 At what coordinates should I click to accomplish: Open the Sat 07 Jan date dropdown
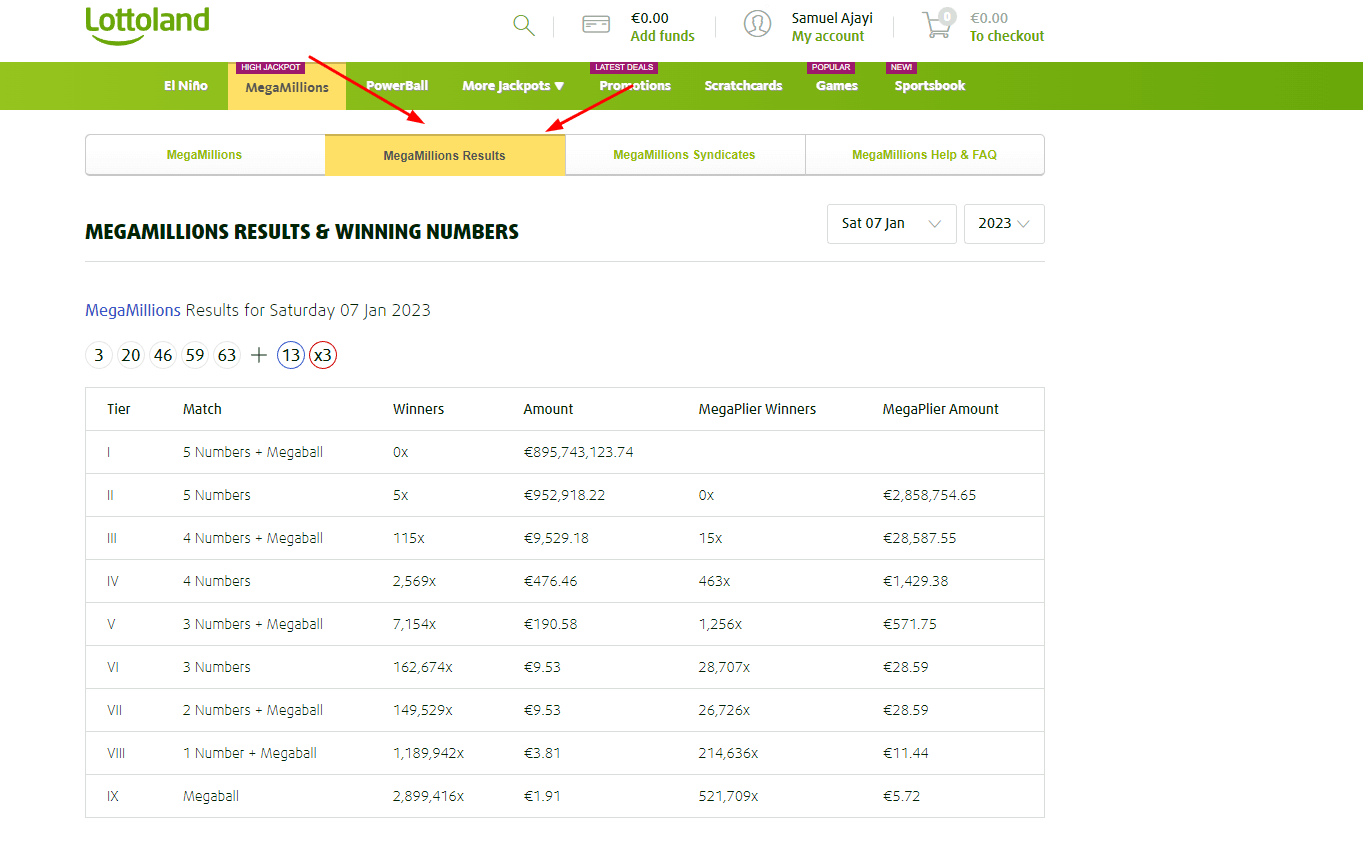click(x=892, y=224)
